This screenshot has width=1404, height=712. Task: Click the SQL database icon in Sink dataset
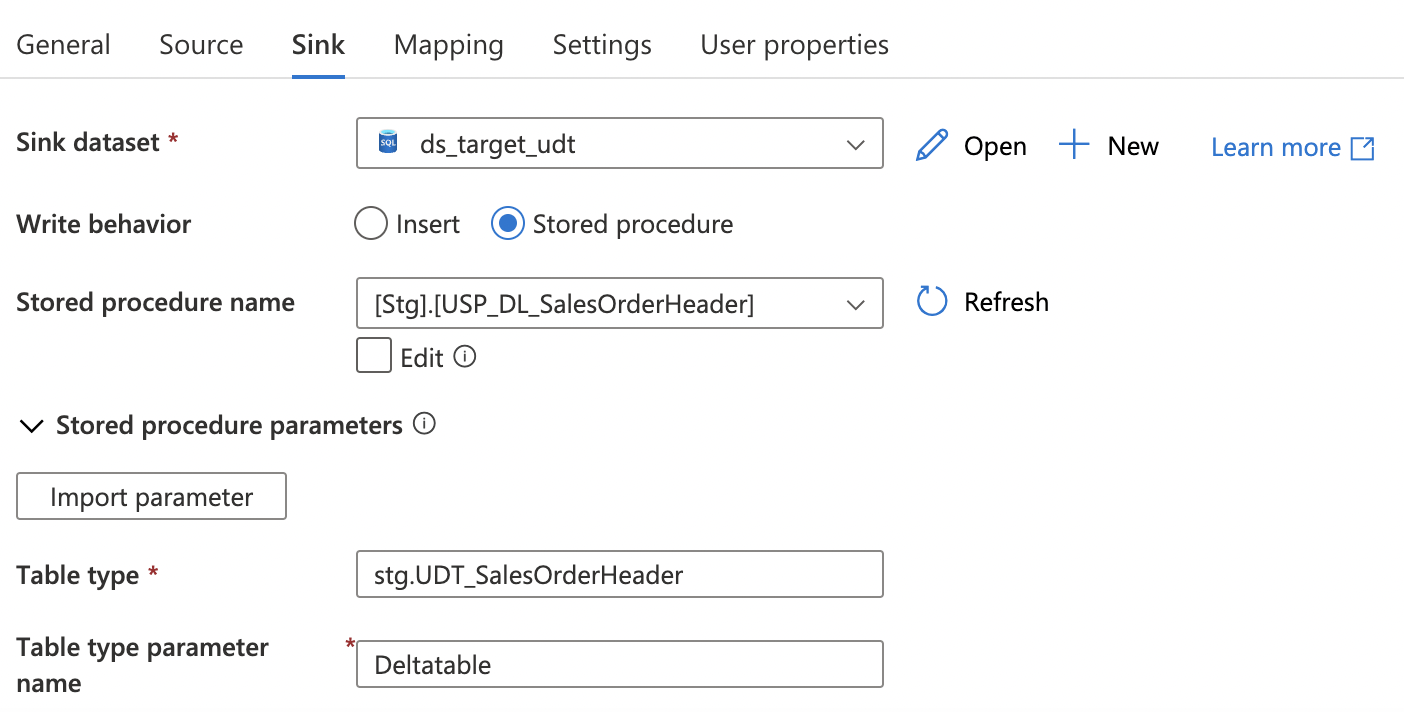[x=388, y=144]
